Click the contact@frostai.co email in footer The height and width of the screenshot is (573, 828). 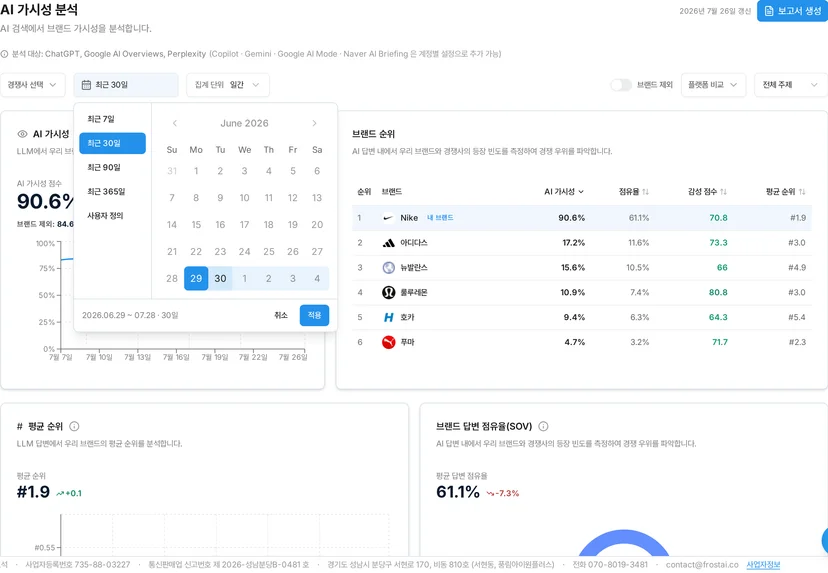tap(702, 565)
